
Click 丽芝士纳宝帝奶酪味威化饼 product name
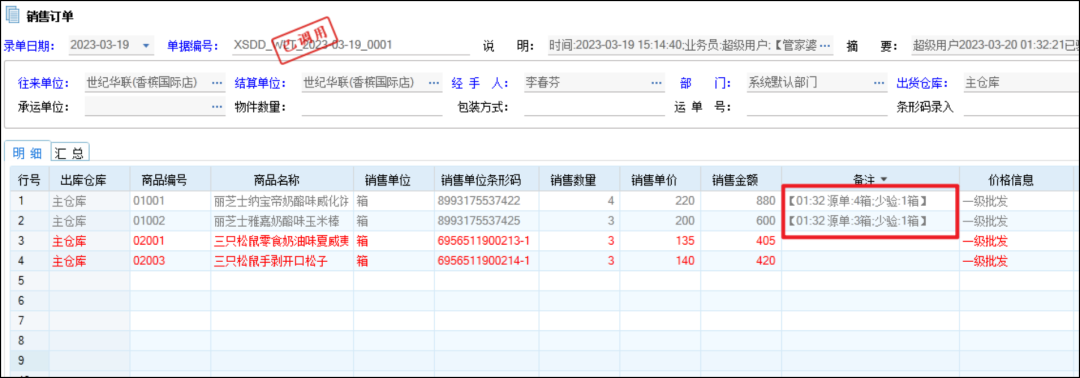[x=282, y=202]
